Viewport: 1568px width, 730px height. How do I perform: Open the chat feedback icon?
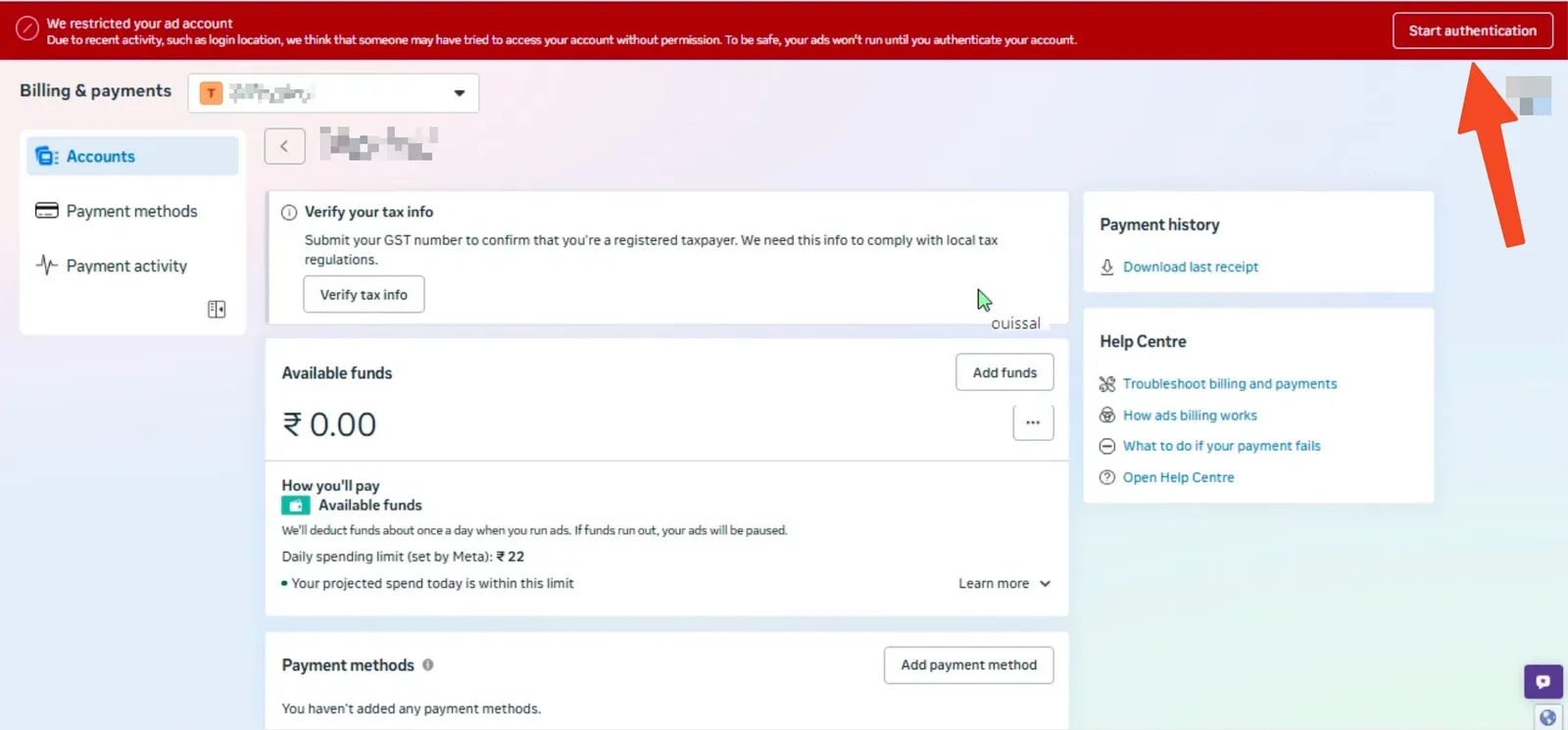coord(1543,681)
